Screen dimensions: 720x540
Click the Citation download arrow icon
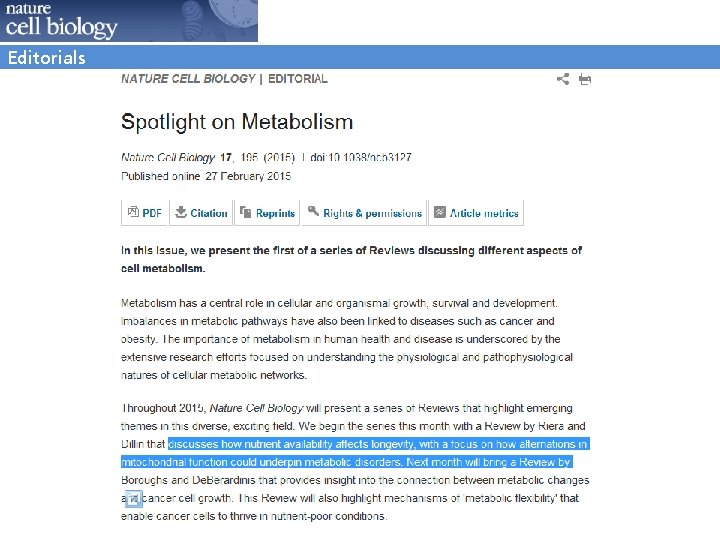(181, 212)
